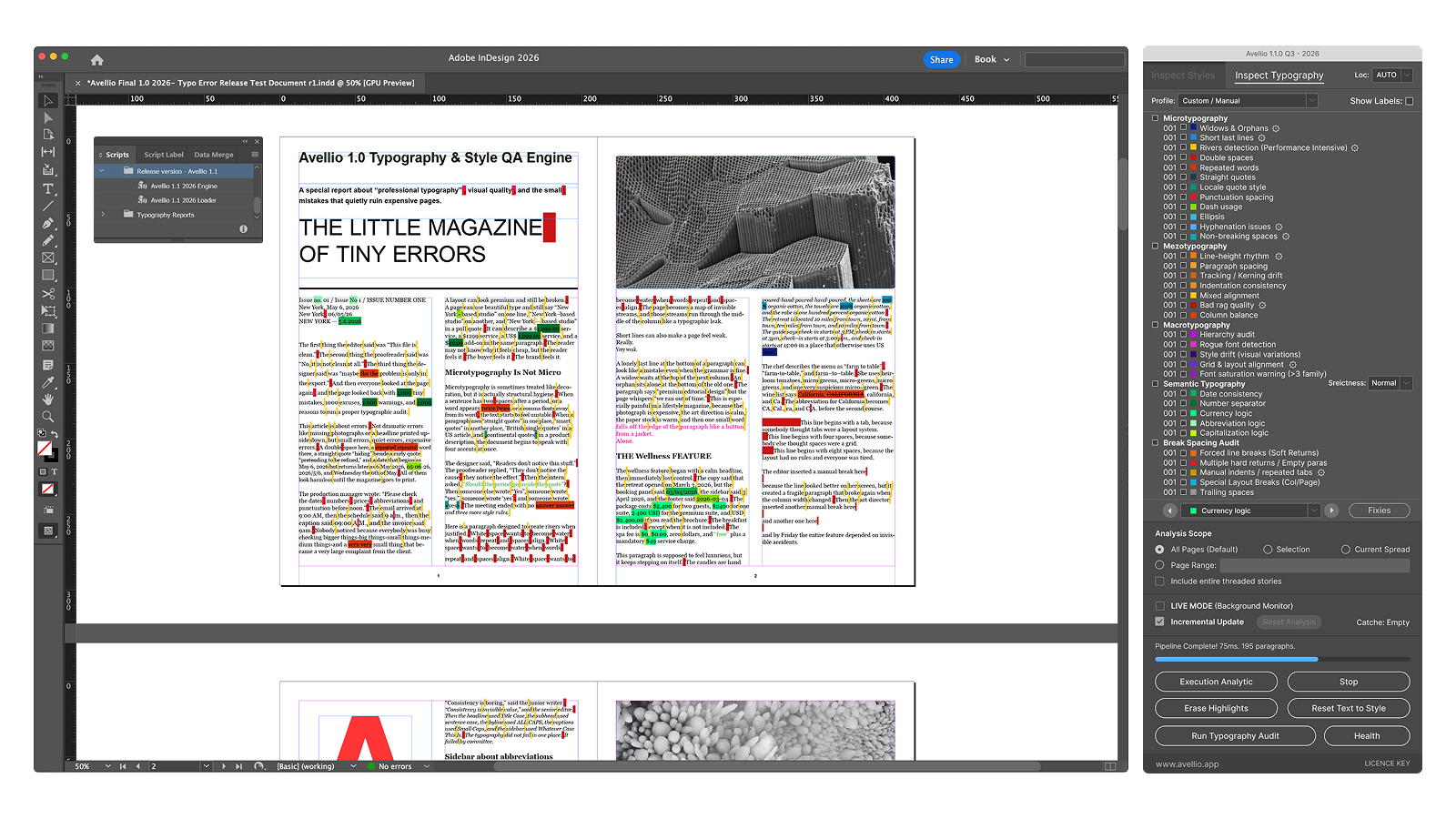The image size is (1456, 819).
Task: Open settings gear for Widows & Orphans
Action: (x=1276, y=128)
